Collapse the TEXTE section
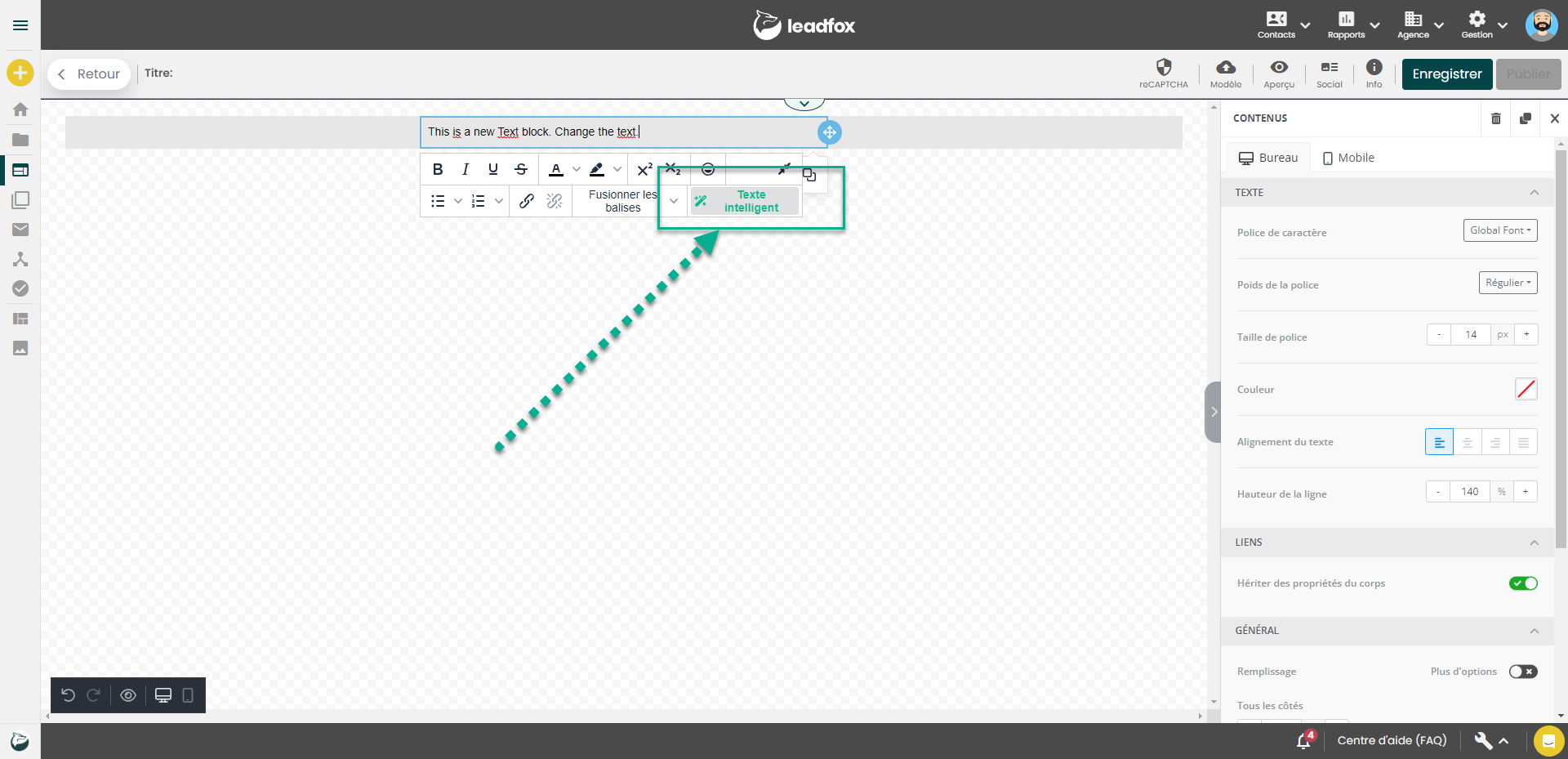The height and width of the screenshot is (759, 1568). point(1535,193)
